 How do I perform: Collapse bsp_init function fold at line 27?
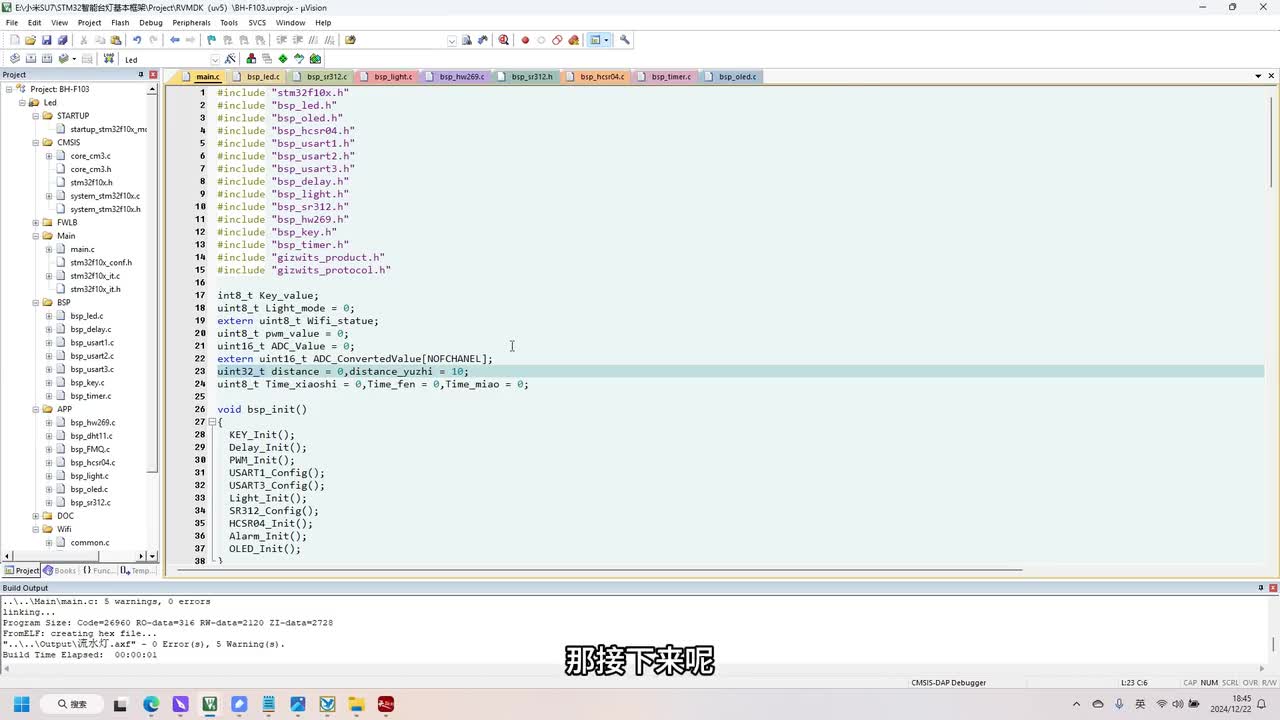212,422
